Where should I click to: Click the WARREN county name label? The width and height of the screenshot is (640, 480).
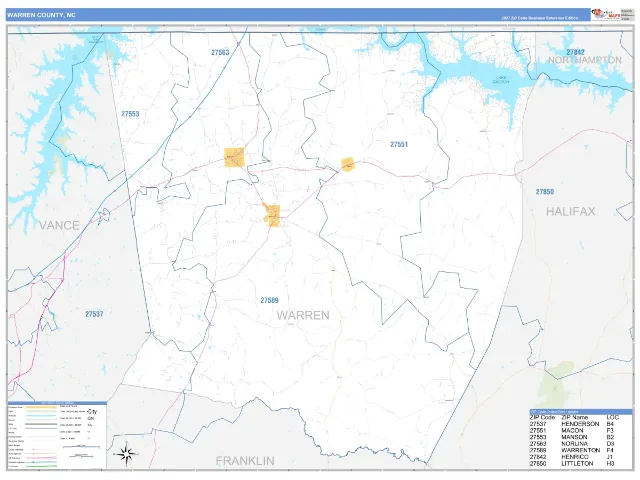click(x=303, y=315)
